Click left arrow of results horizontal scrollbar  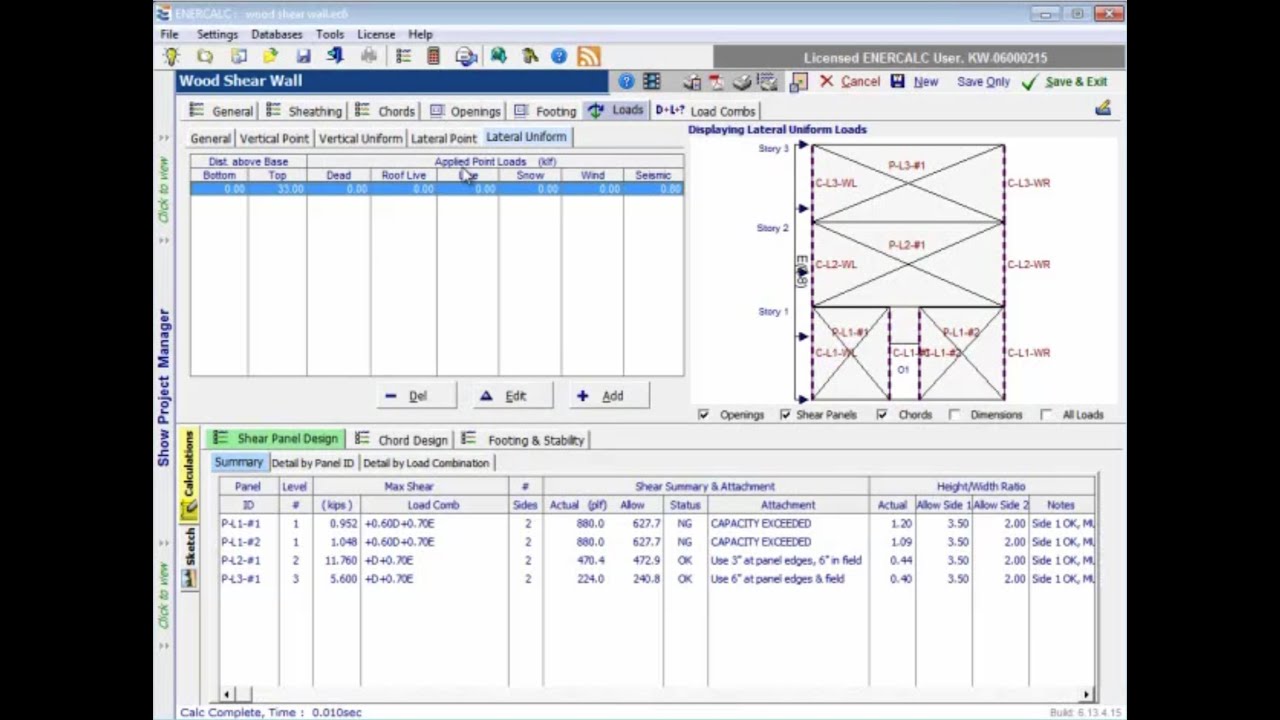(227, 693)
